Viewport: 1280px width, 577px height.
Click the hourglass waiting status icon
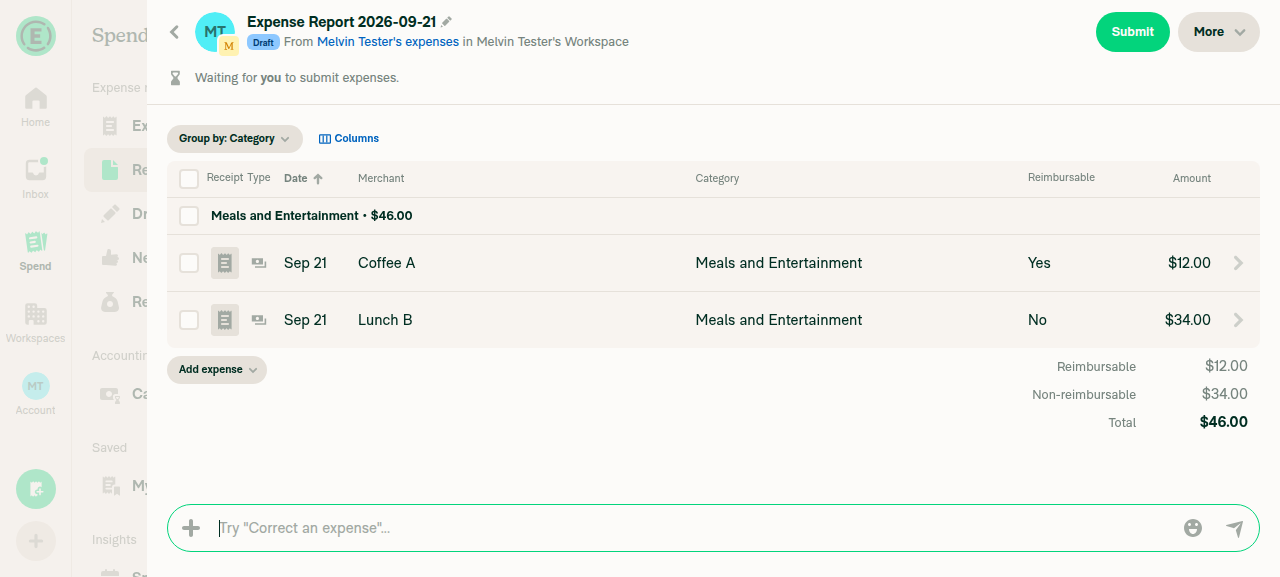(x=176, y=77)
